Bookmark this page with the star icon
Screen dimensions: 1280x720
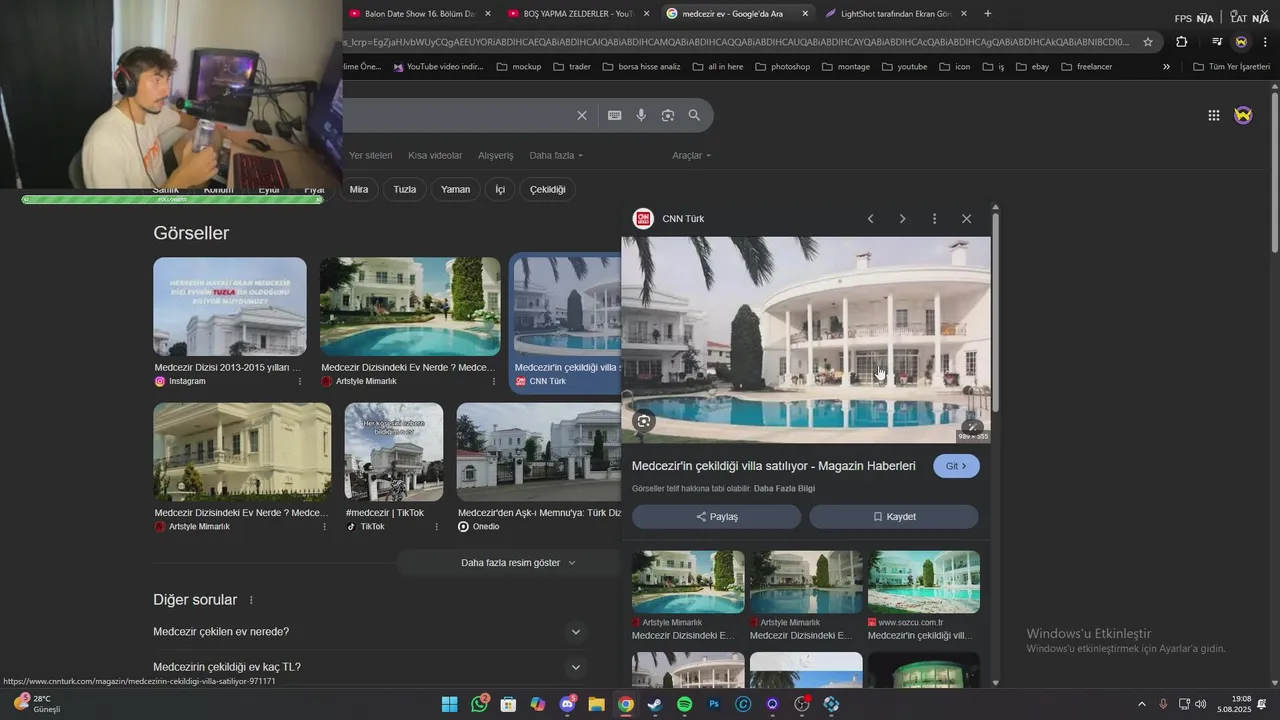(1148, 42)
